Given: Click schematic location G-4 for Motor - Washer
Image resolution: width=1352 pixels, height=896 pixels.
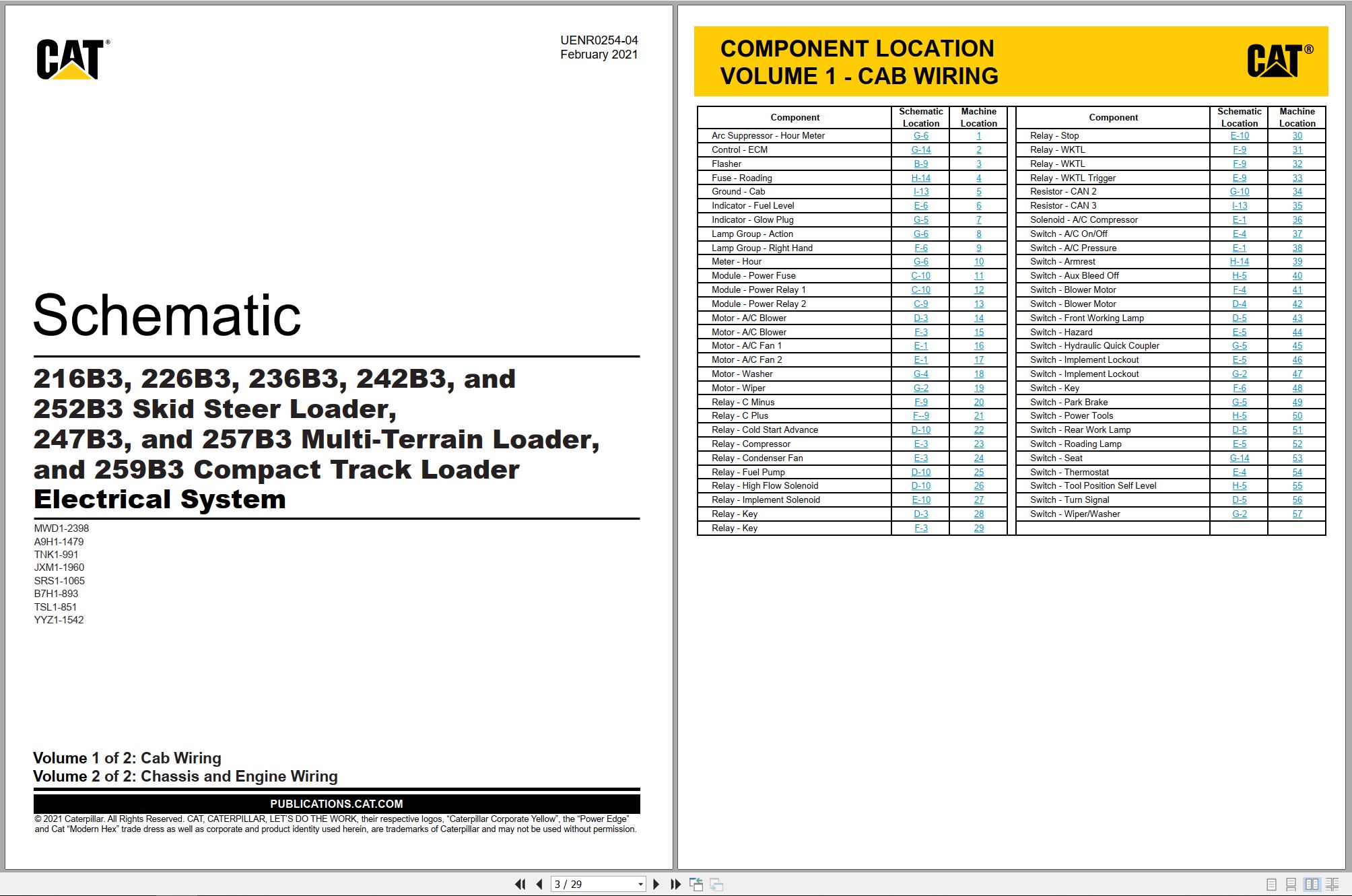Looking at the screenshot, I should pyautogui.click(x=921, y=374).
